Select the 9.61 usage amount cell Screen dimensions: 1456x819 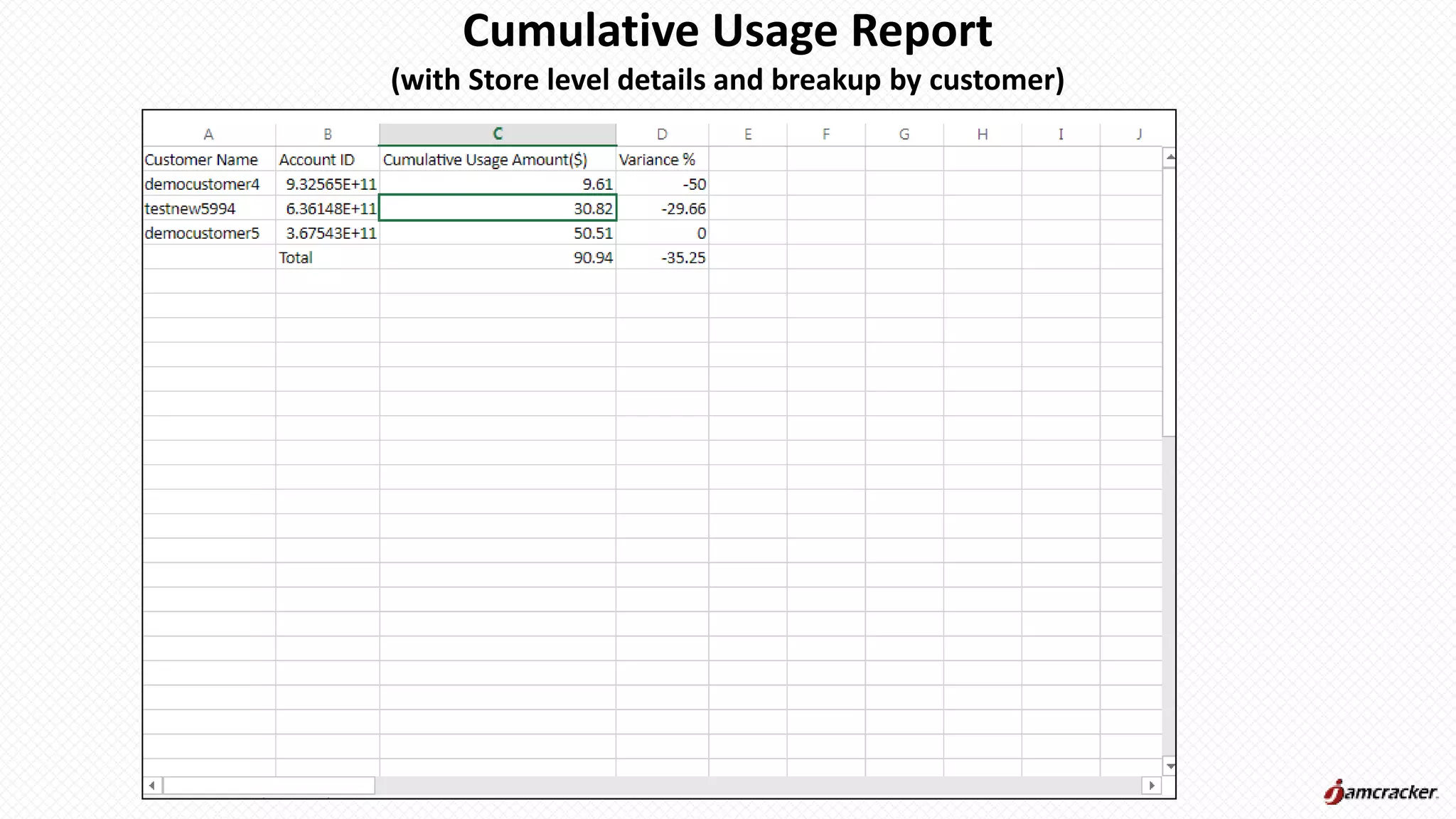pos(498,184)
